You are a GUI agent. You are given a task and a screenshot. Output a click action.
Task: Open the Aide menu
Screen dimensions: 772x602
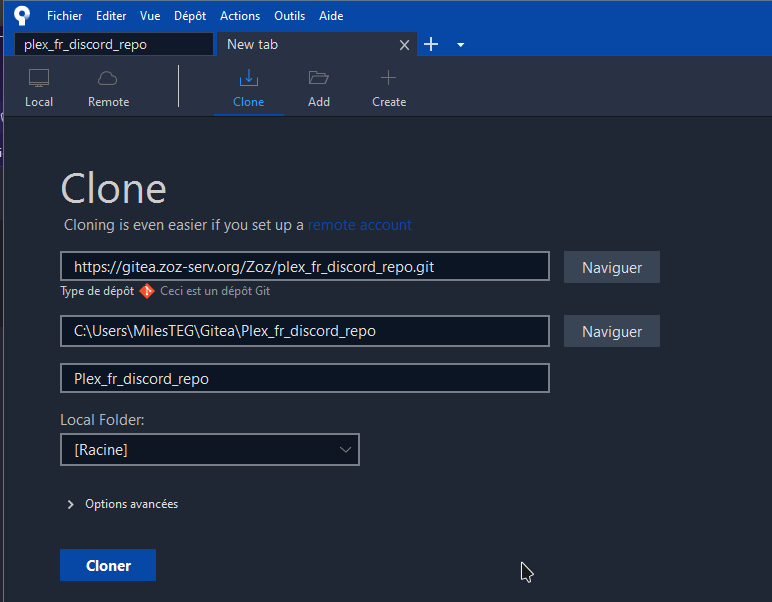coord(331,16)
